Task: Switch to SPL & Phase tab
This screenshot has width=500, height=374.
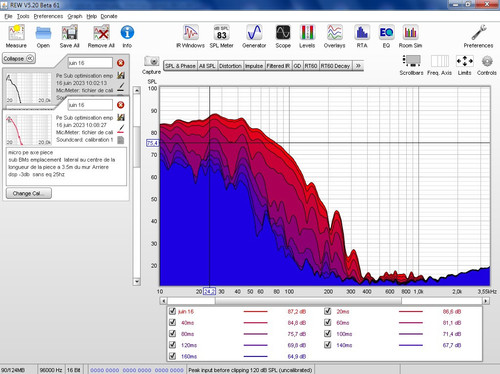Action: pyautogui.click(x=180, y=66)
